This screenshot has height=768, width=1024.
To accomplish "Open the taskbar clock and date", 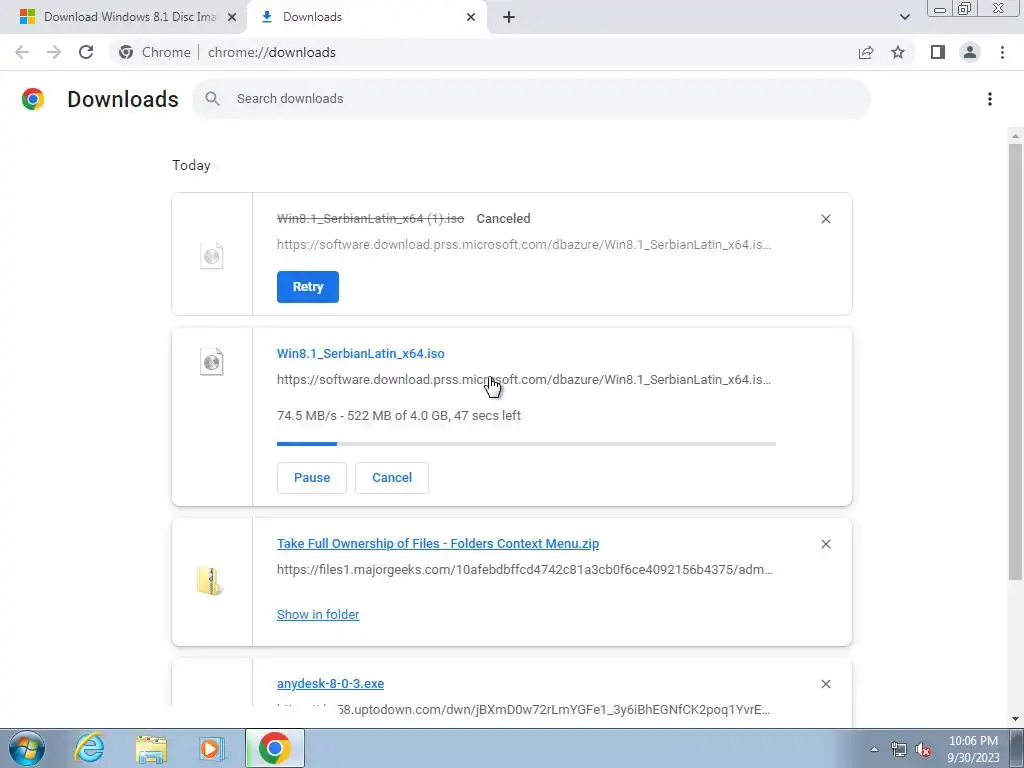I will point(973,749).
